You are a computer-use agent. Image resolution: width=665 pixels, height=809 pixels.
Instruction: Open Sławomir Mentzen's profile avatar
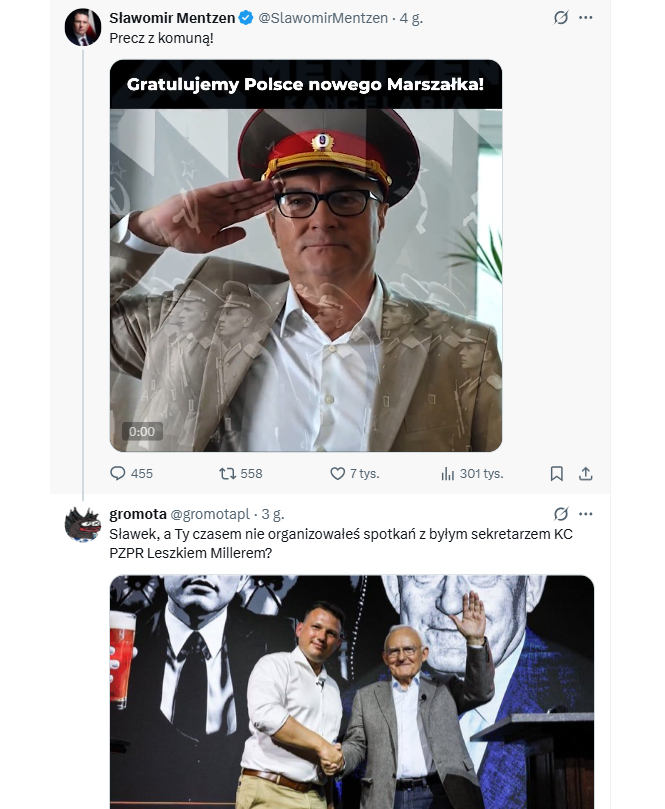click(83, 28)
